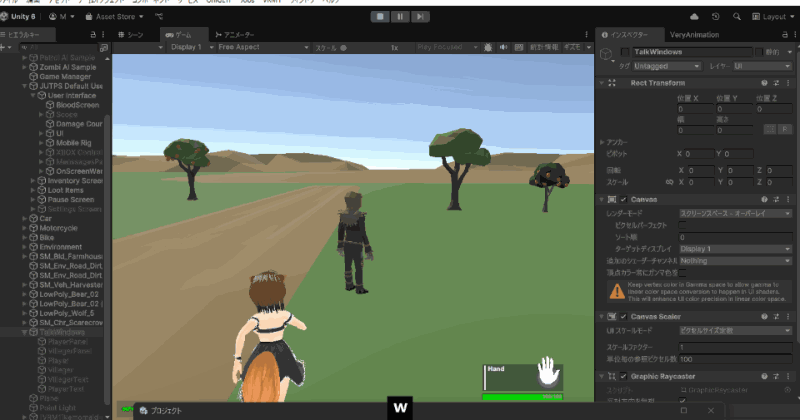Viewport: 800px width, 420px height.
Task: Mute audio in Game view
Action: click(x=504, y=47)
